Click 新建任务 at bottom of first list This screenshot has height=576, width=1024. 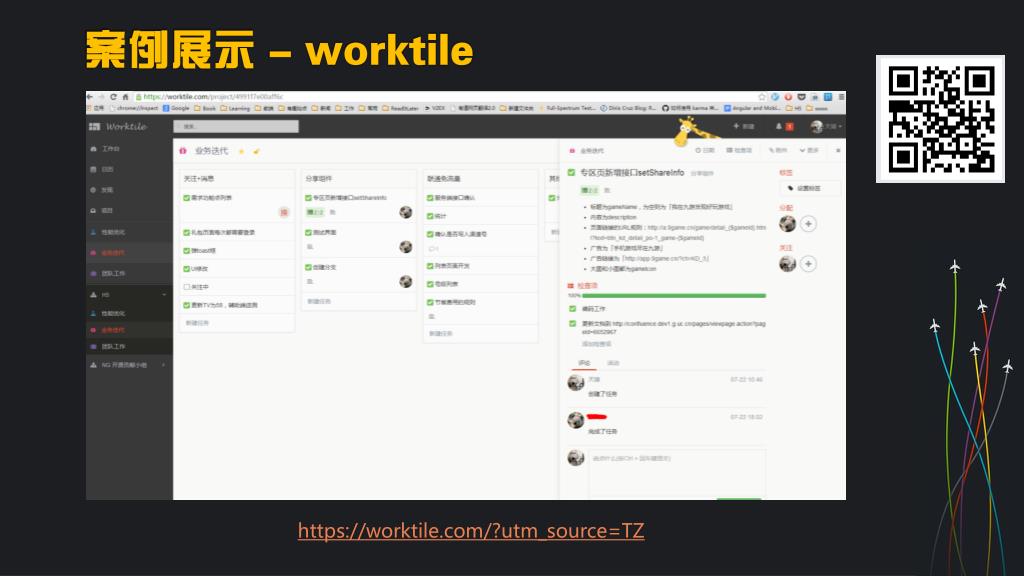pos(197,323)
